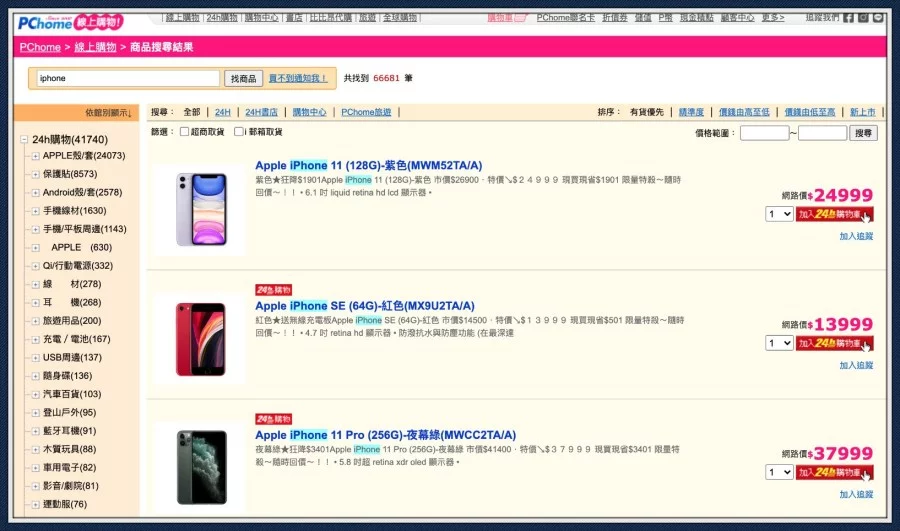Open quantity dropdown for iPhone SE (64G)
This screenshot has width=900, height=531.
(779, 343)
